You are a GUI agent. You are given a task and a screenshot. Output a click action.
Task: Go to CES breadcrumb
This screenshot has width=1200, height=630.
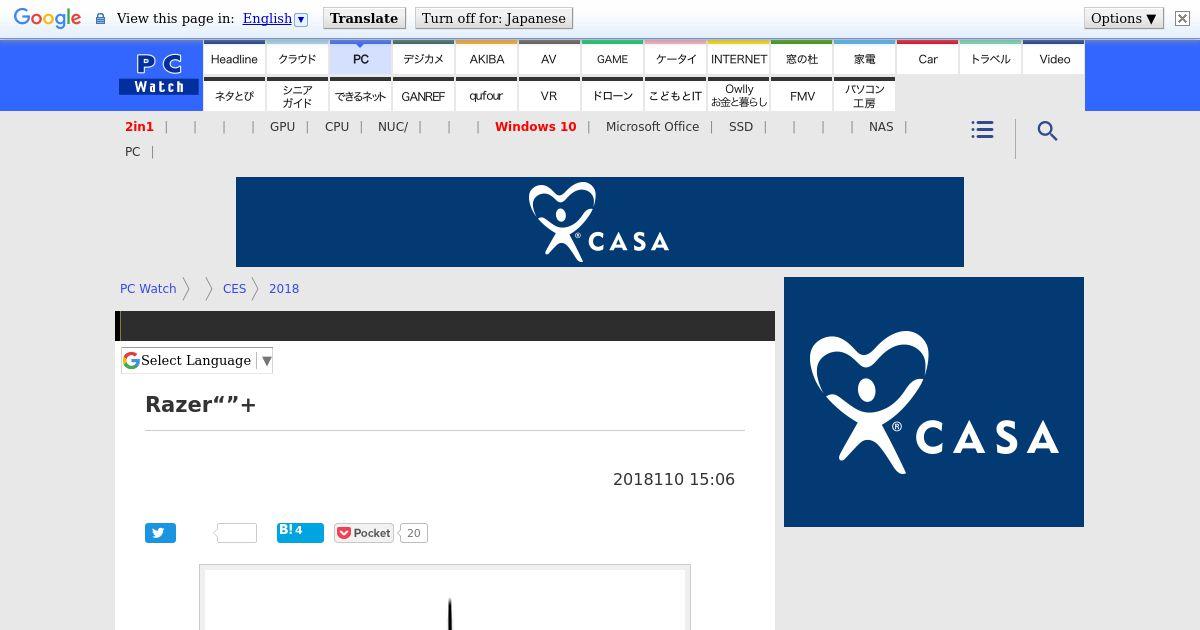[x=234, y=288]
